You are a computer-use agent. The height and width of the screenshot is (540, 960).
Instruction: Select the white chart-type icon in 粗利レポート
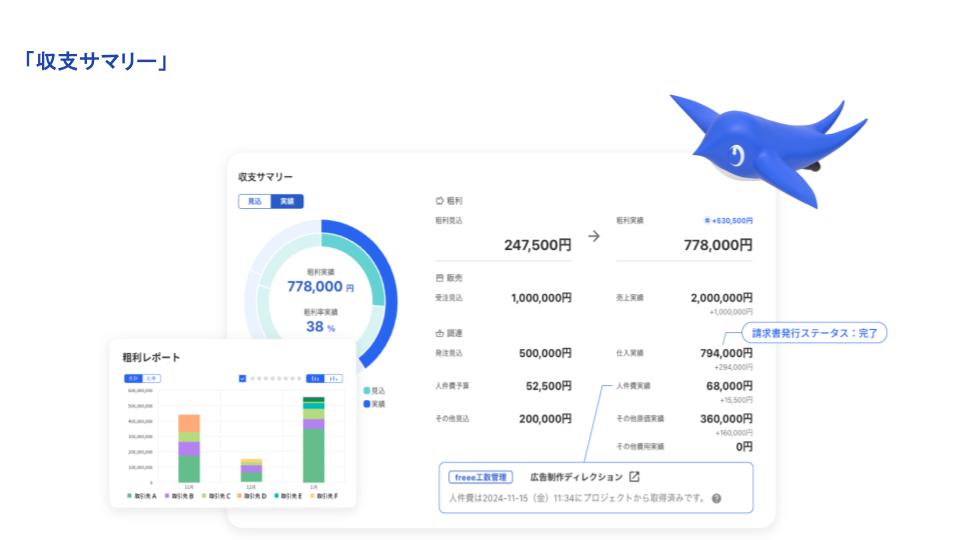pos(334,378)
